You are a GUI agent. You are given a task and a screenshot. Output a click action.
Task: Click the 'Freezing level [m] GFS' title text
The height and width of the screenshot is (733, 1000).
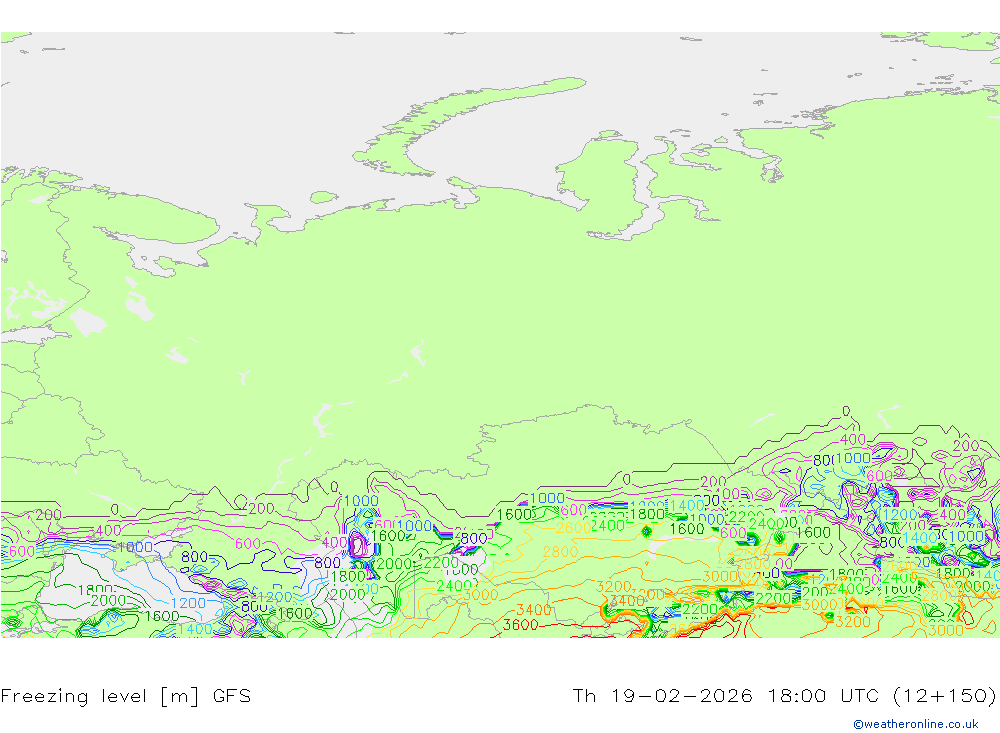(126, 695)
